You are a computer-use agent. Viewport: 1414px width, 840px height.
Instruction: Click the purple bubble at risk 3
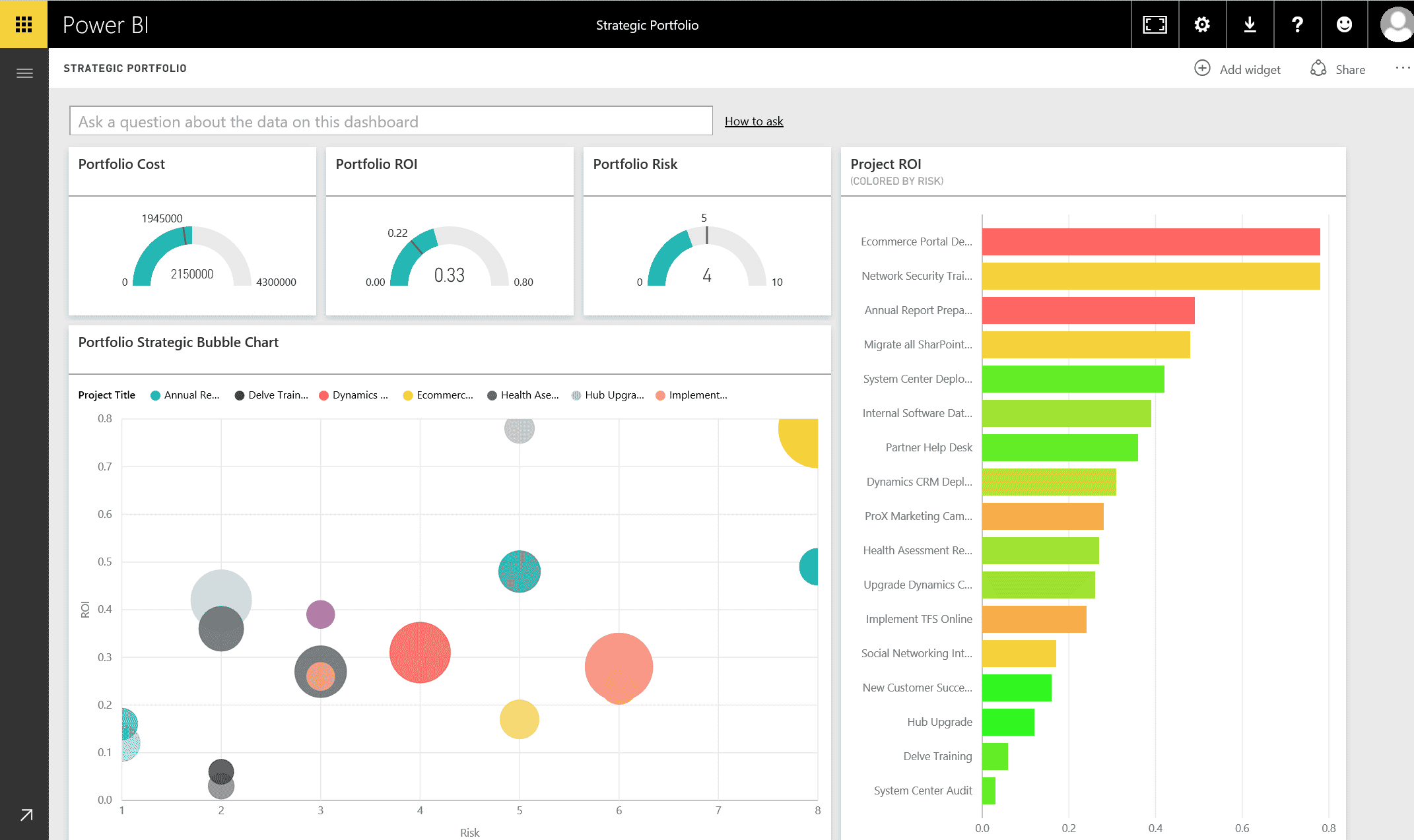[321, 614]
